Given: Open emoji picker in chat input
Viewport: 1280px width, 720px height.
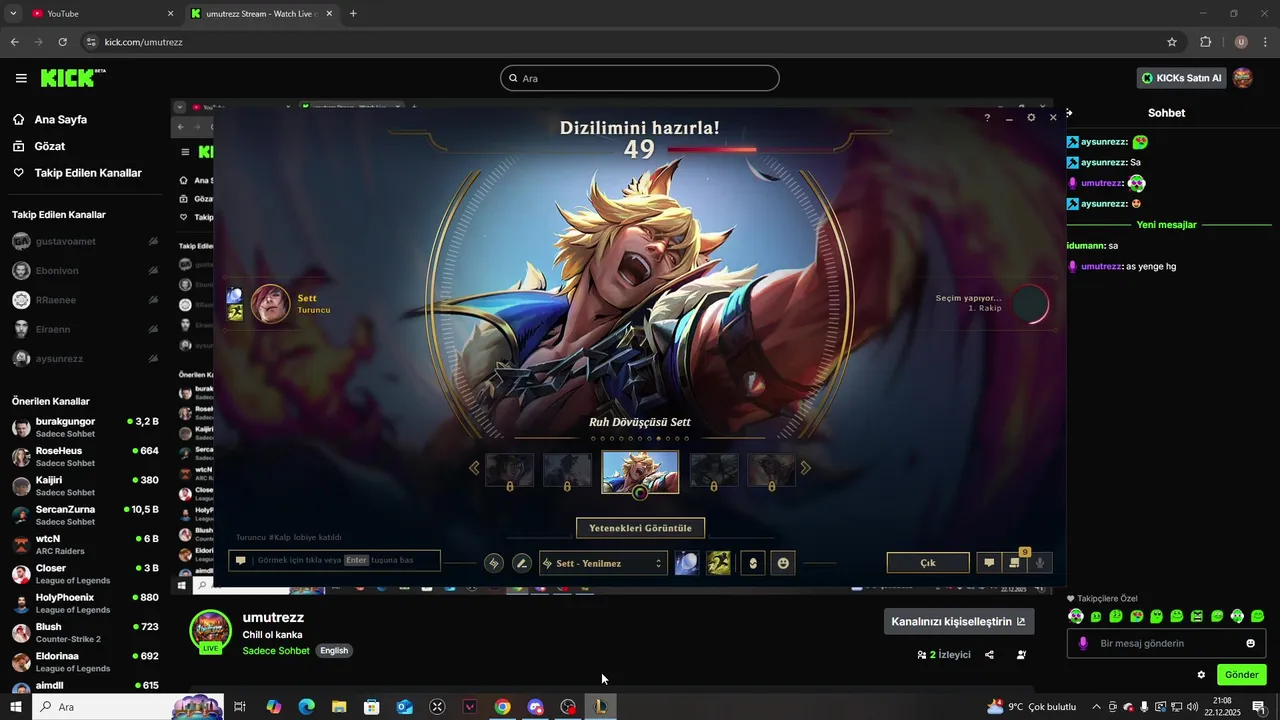Looking at the screenshot, I should [1250, 643].
